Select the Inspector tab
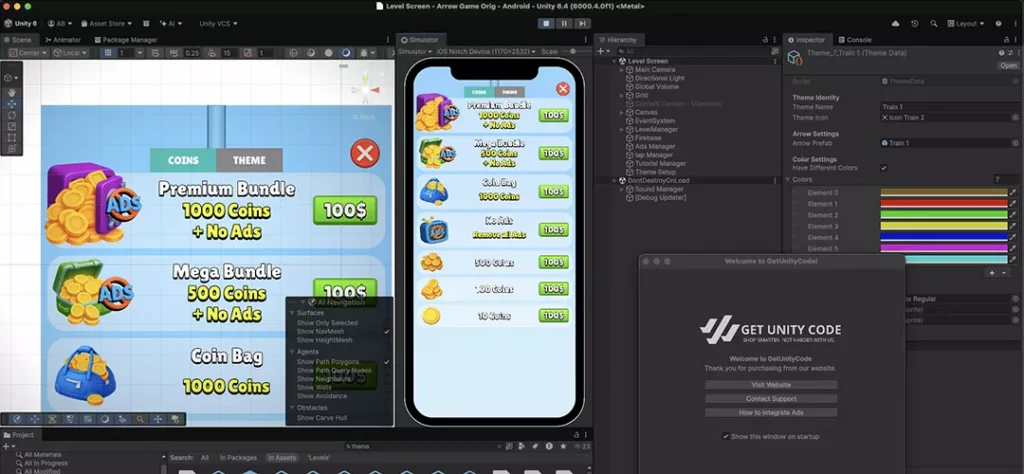1024x474 pixels. pyautogui.click(x=808, y=40)
